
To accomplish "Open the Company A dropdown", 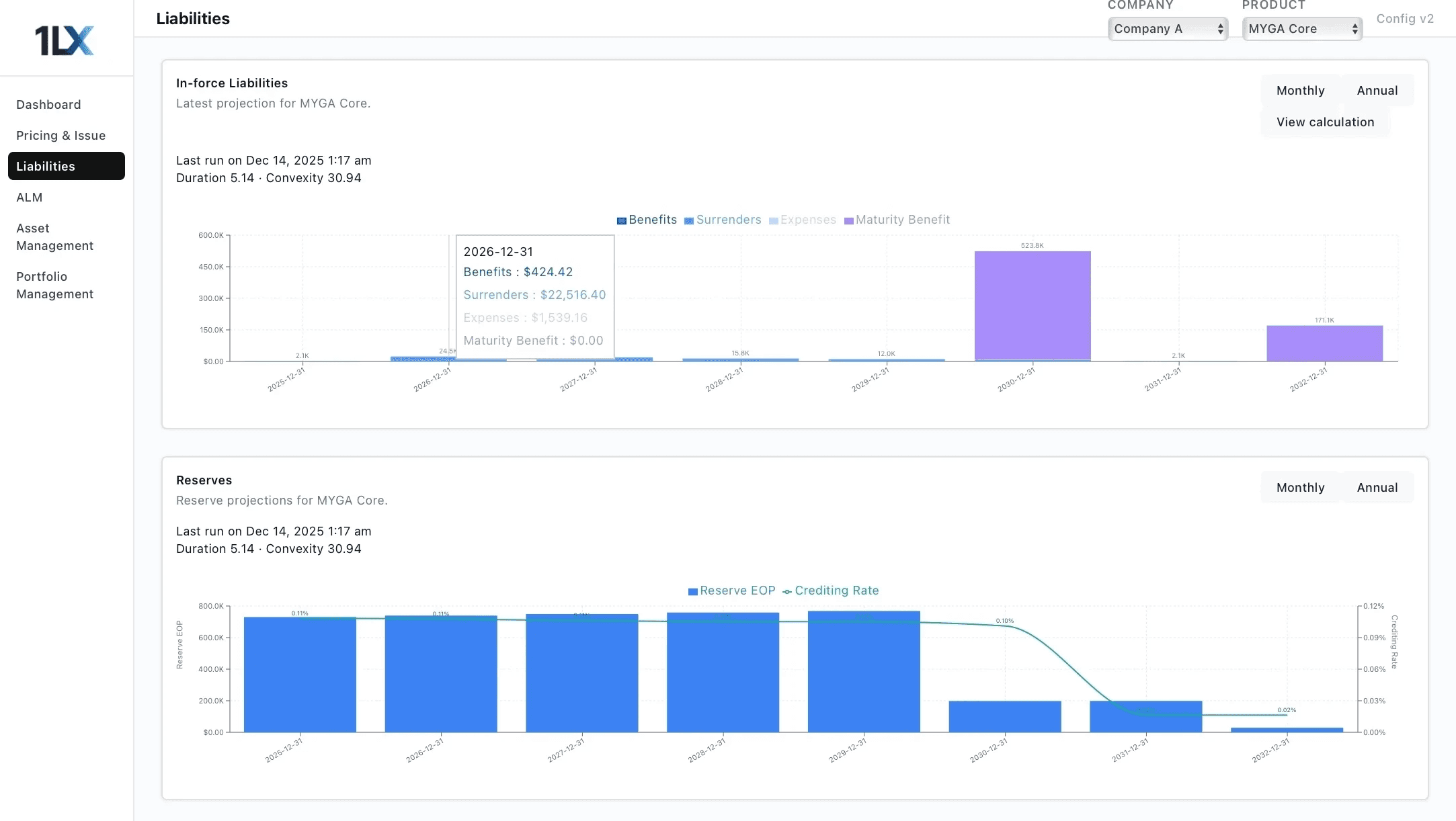I will [x=1168, y=28].
